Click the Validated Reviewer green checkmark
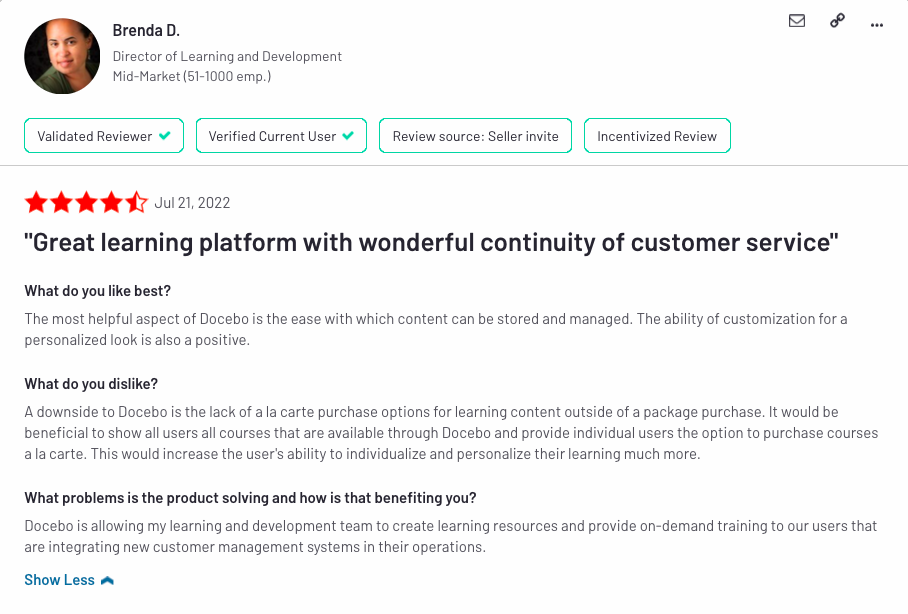The width and height of the screenshot is (908, 614). [x=165, y=136]
